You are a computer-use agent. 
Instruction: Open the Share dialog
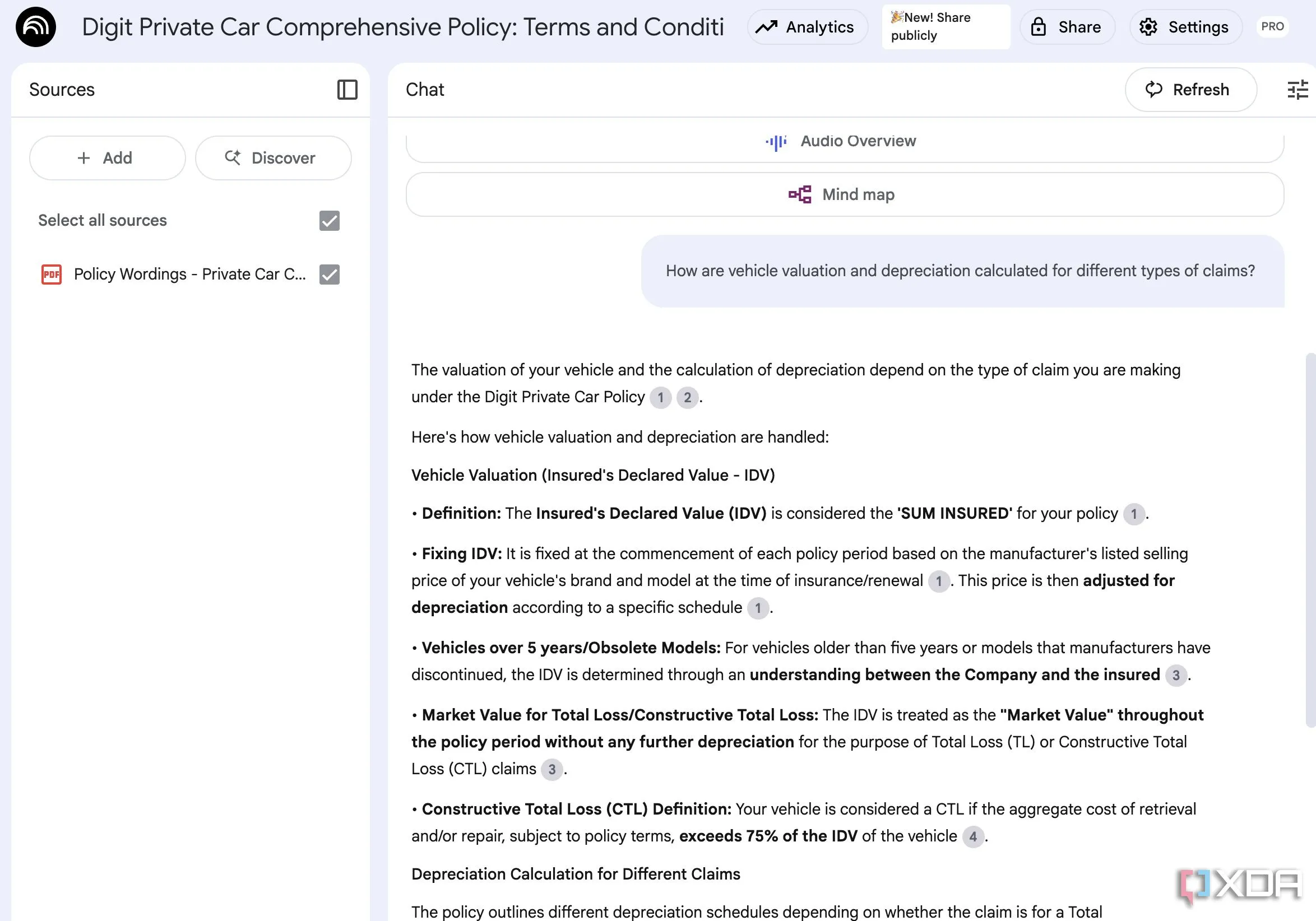pyautogui.click(x=1067, y=27)
